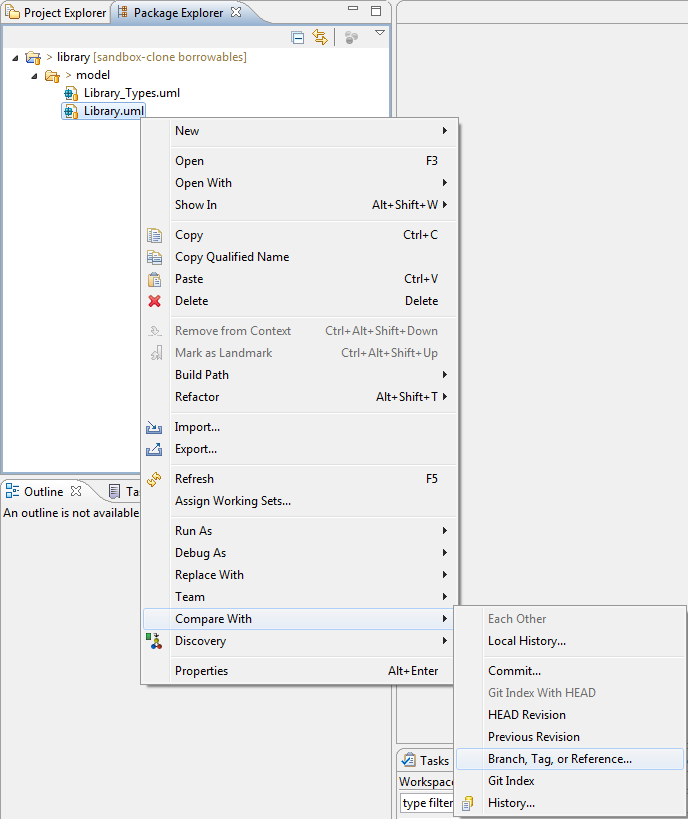Click the Discovery icon in context menu
Viewport: 688px width, 819px height.
pyautogui.click(x=154, y=641)
